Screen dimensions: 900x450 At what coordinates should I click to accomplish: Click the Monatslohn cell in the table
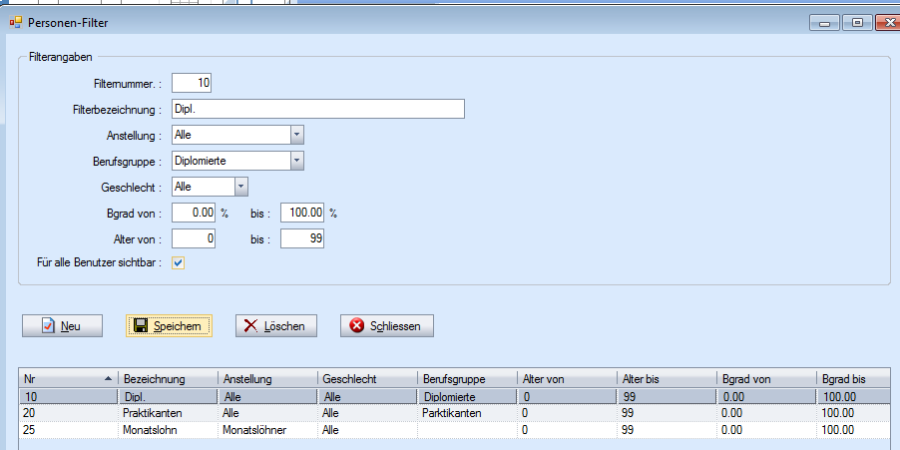(x=168, y=430)
